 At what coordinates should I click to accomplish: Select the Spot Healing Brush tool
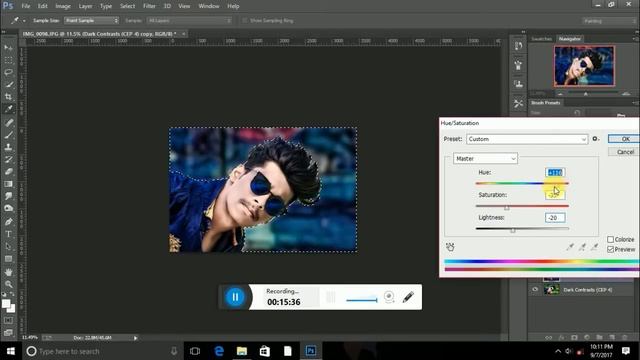point(8,122)
